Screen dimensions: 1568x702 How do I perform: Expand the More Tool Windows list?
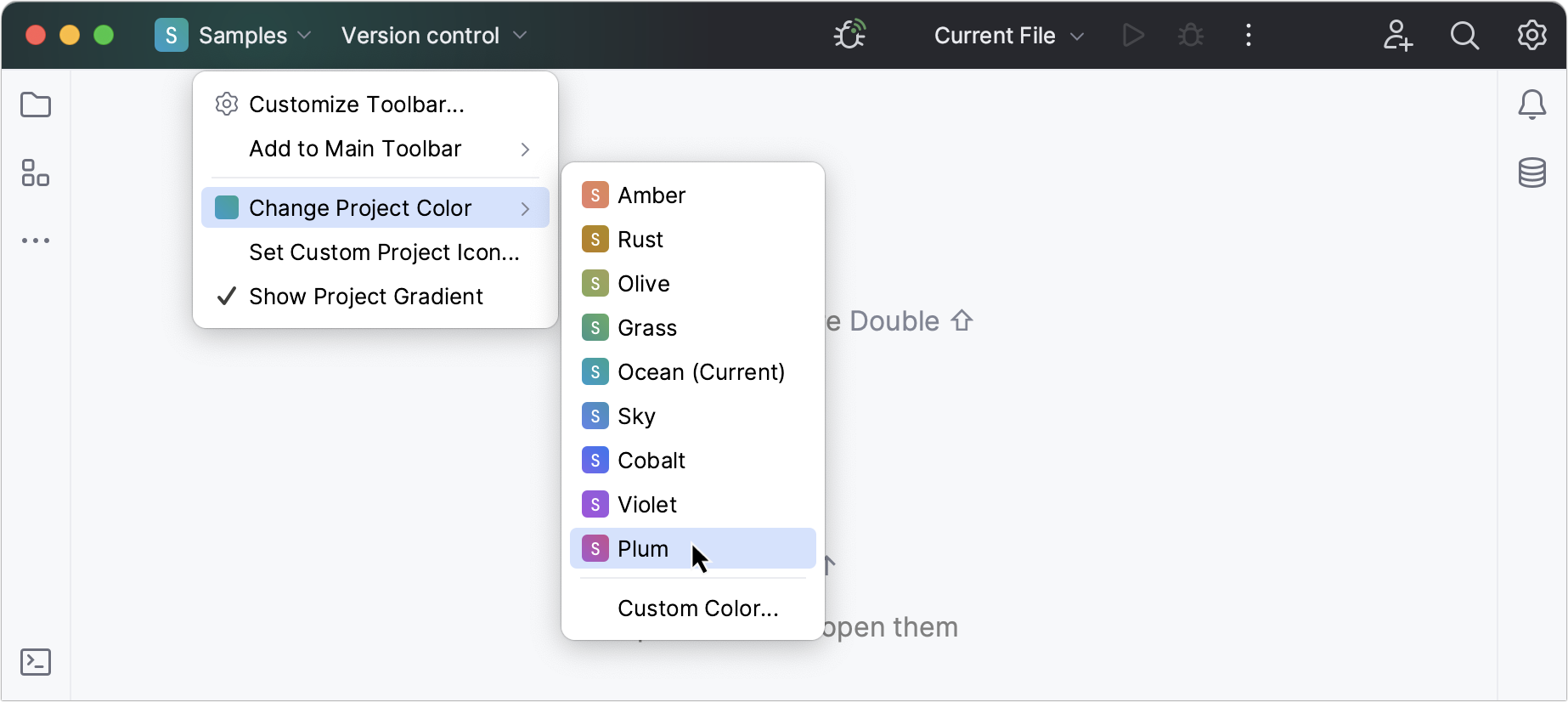[35, 241]
